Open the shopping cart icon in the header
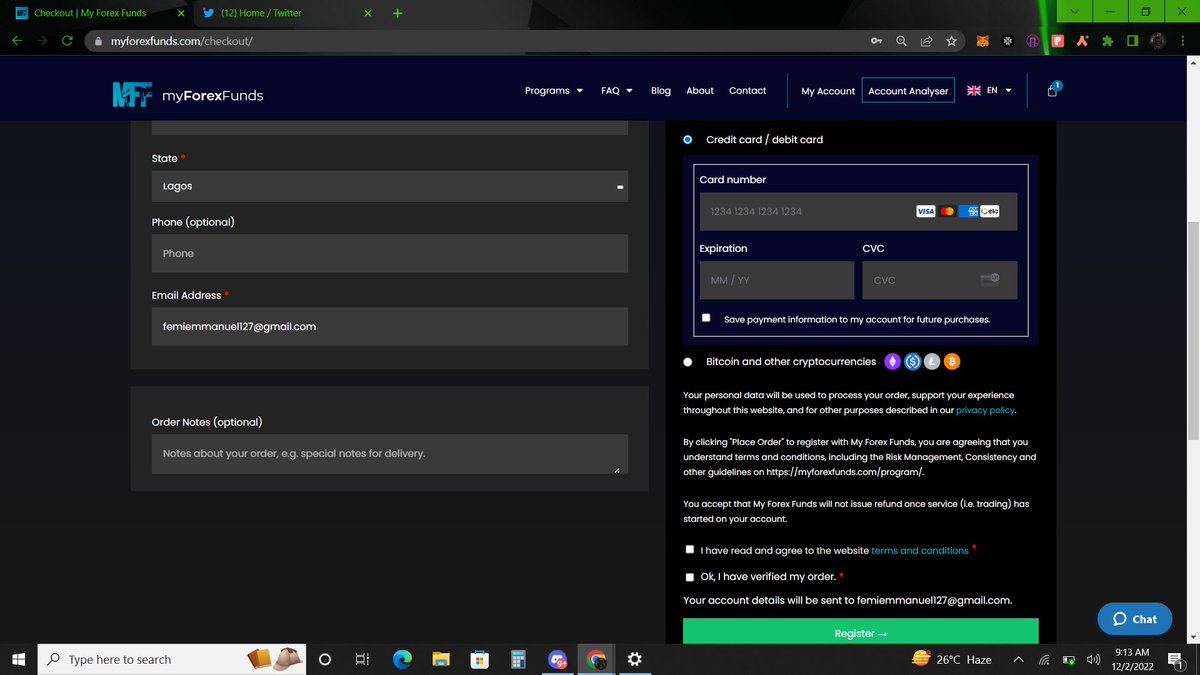The image size is (1200, 675). [1052, 90]
